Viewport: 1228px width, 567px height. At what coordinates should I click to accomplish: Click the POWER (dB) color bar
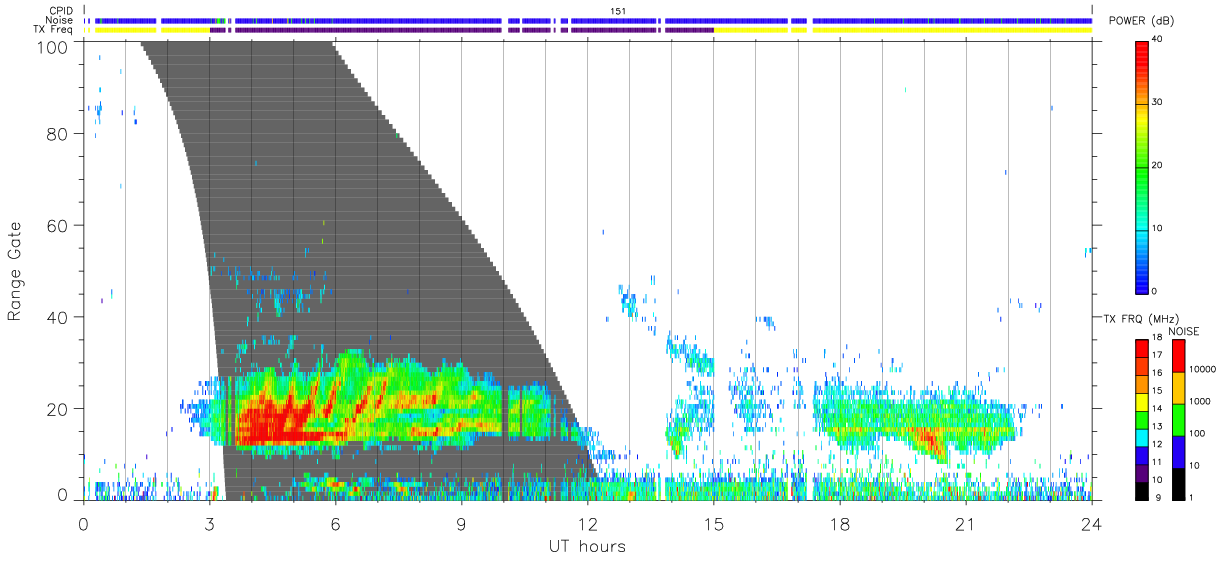click(x=1142, y=166)
